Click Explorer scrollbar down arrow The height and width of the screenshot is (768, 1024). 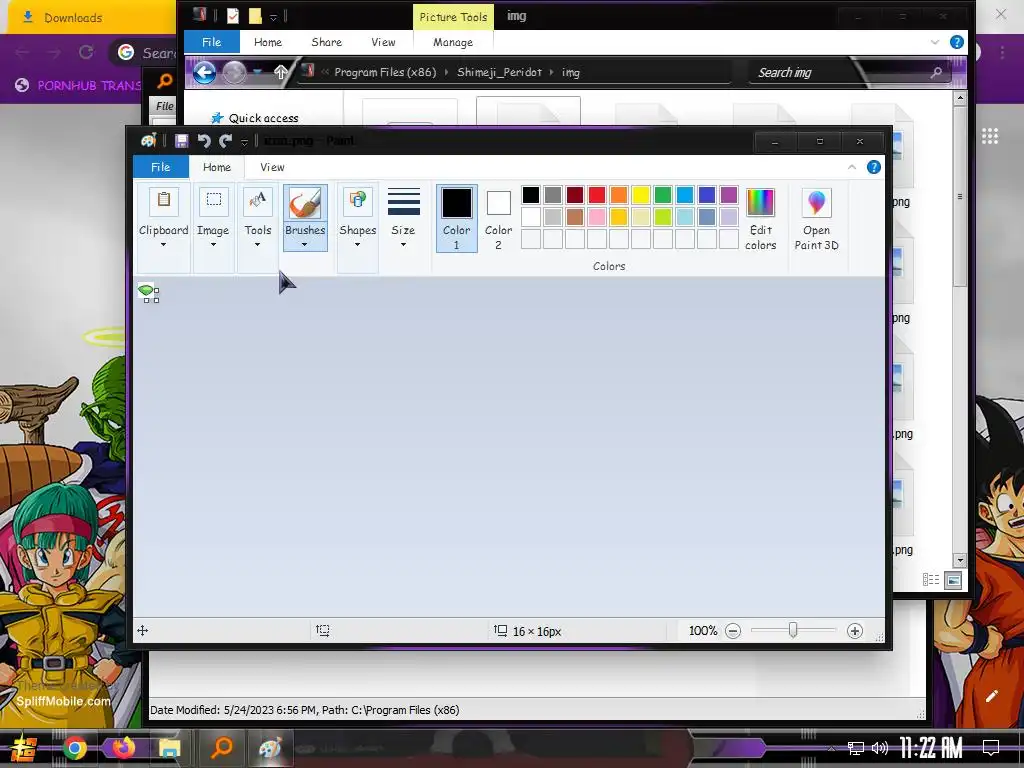[x=959, y=560]
